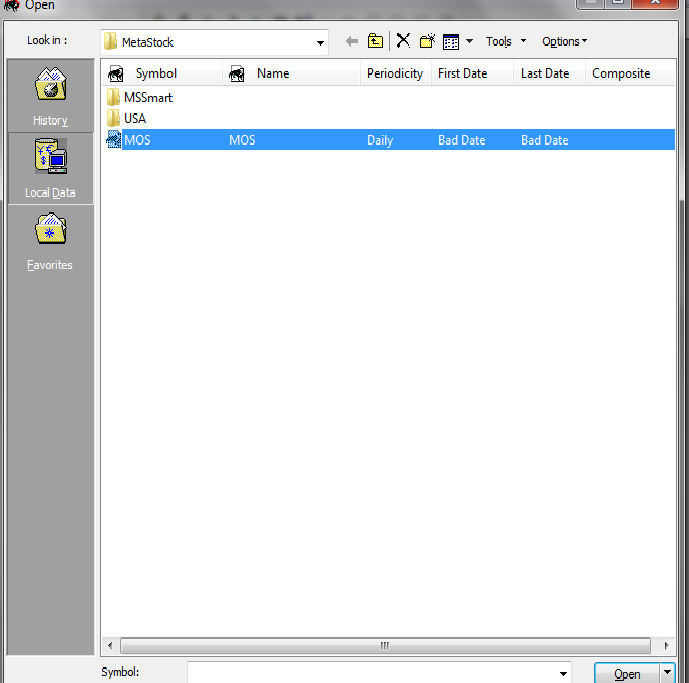Open the Favorites sidebar folder
This screenshot has height=683, width=689.
point(51,241)
